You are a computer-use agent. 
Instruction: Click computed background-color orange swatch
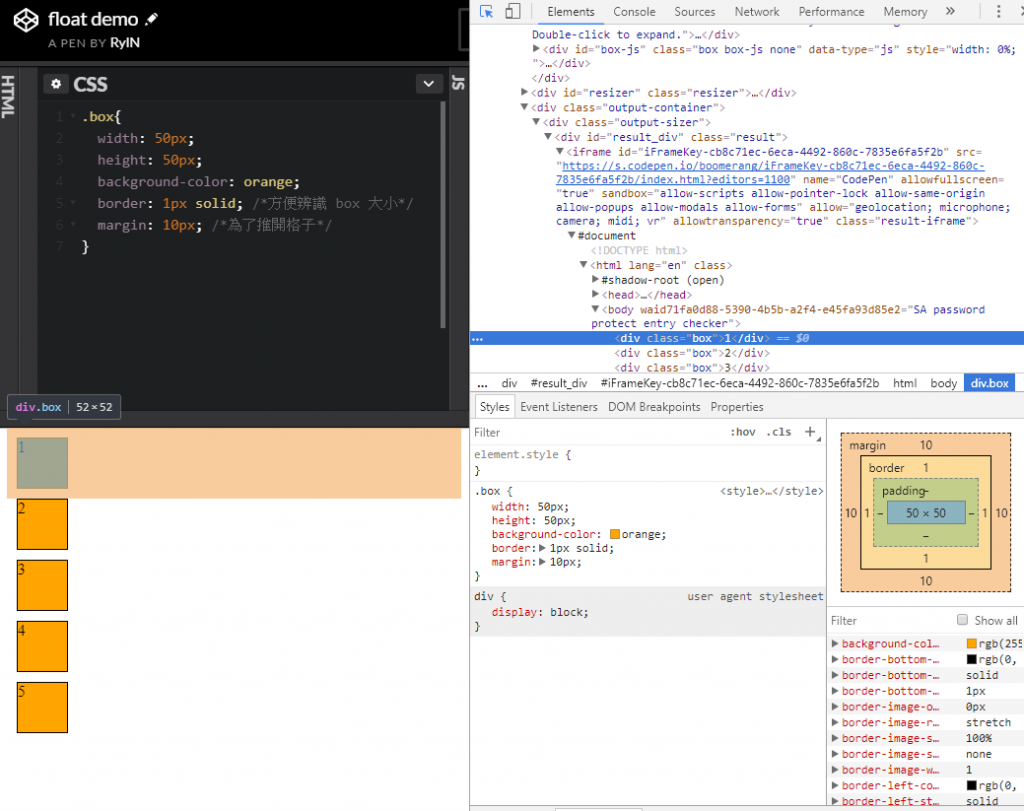971,643
